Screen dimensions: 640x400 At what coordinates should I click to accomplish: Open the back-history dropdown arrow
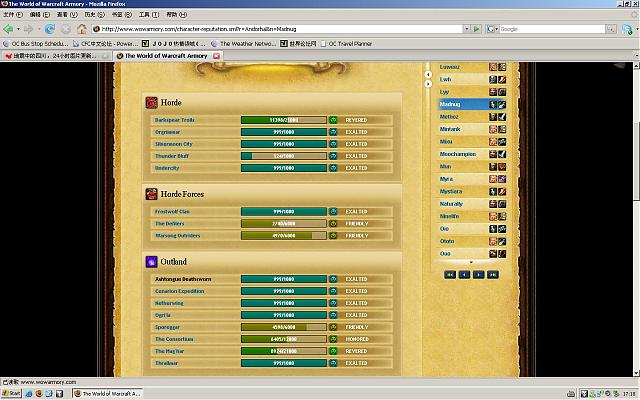click(18, 29)
